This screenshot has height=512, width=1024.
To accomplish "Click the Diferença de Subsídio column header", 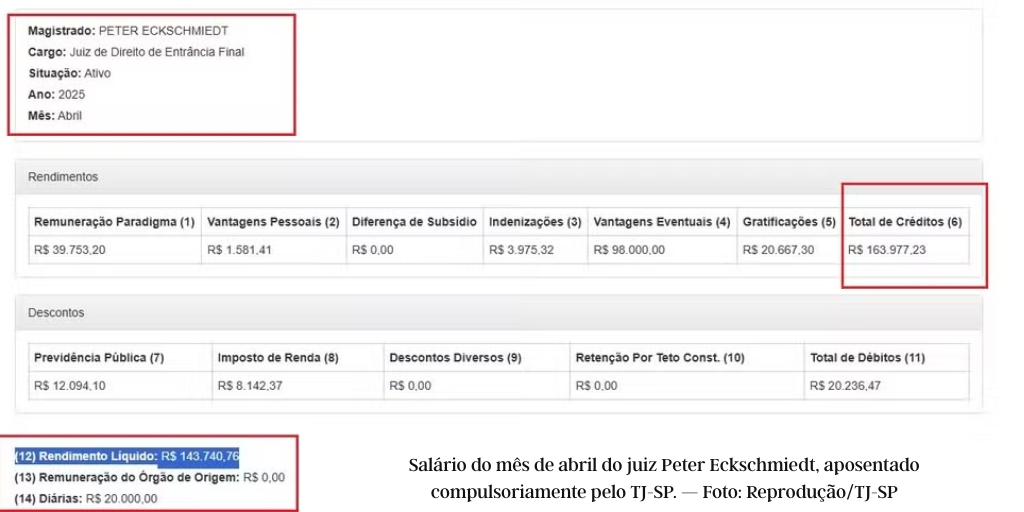I will click(x=413, y=222).
